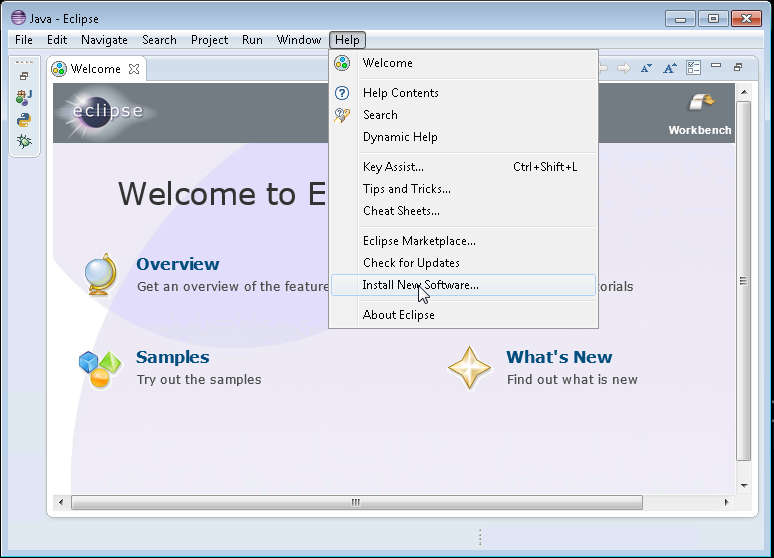
Task: Click the Eclipse title bar icon
Action: 18,18
